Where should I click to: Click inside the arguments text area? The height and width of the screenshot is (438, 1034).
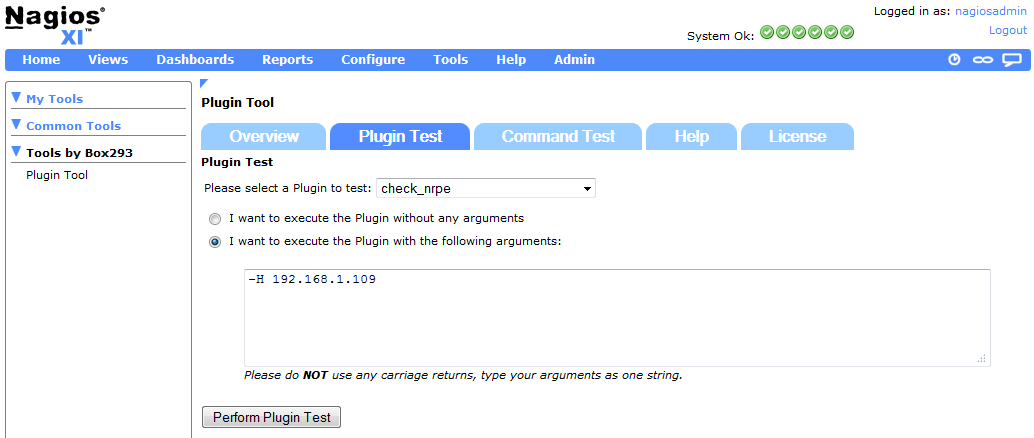point(617,318)
